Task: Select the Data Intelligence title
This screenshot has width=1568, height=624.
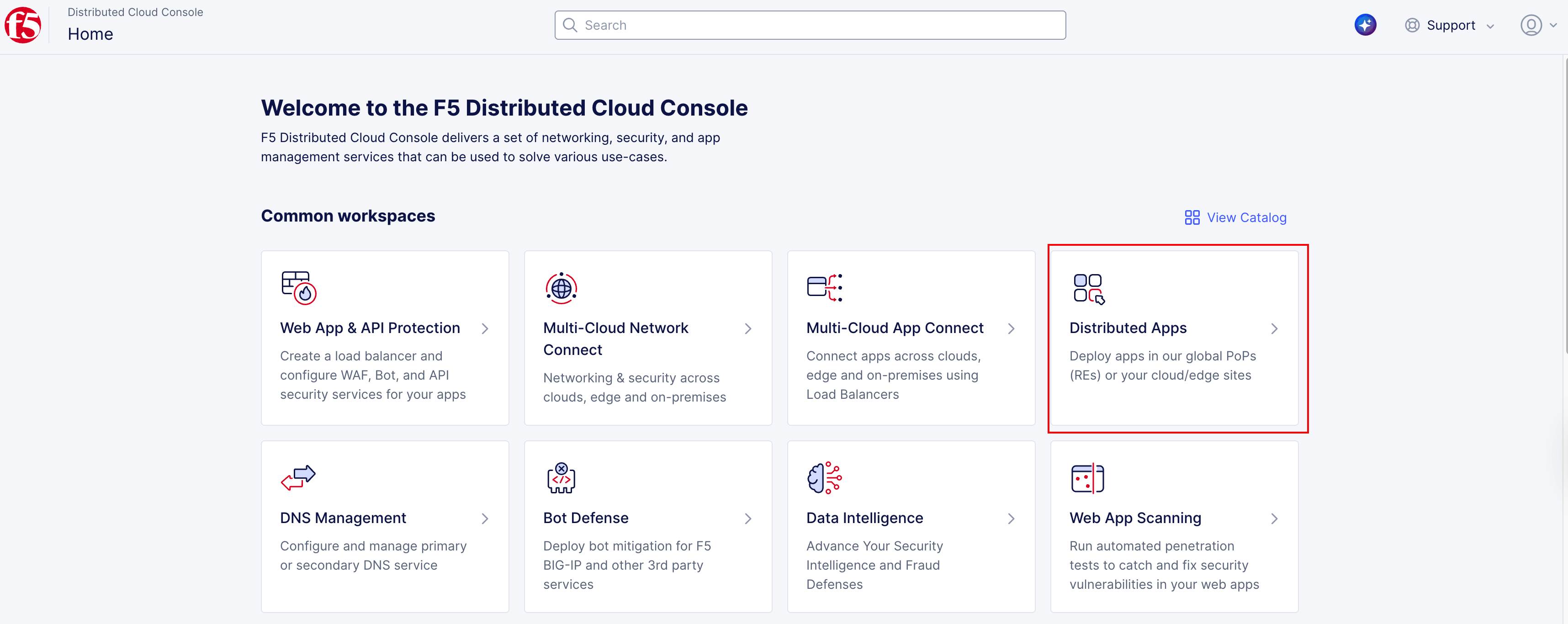Action: coord(864,518)
